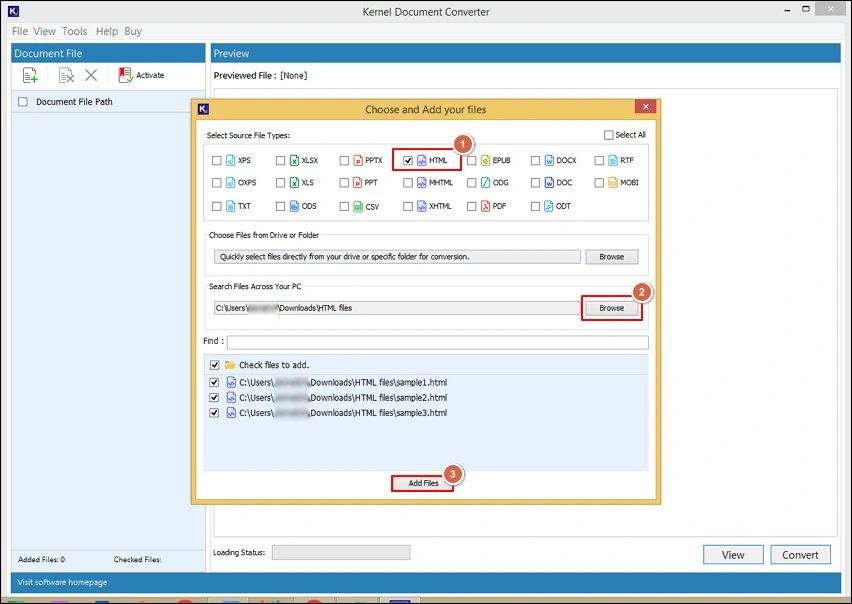Screen dimensions: 852x604
Task: Click Browse under Choose Files from Drive or Folder
Action: [611, 256]
